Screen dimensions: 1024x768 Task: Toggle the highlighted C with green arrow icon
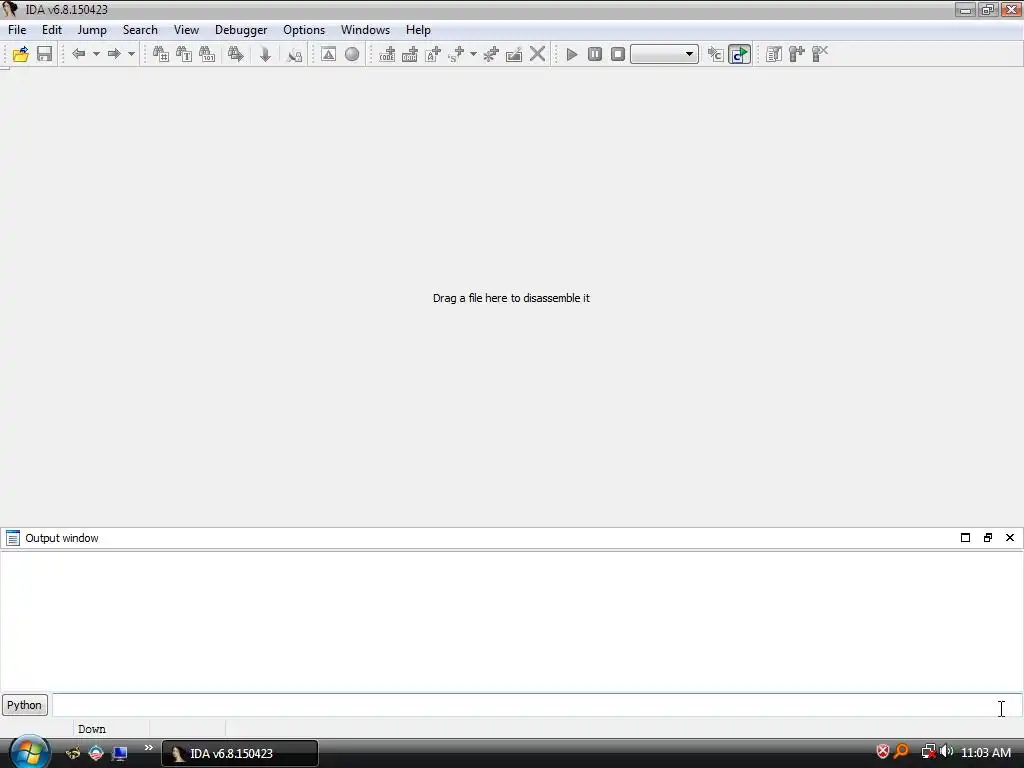739,54
